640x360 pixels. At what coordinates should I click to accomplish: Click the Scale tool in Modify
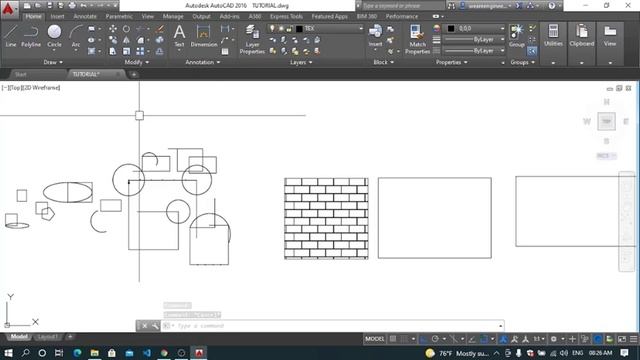point(127,51)
